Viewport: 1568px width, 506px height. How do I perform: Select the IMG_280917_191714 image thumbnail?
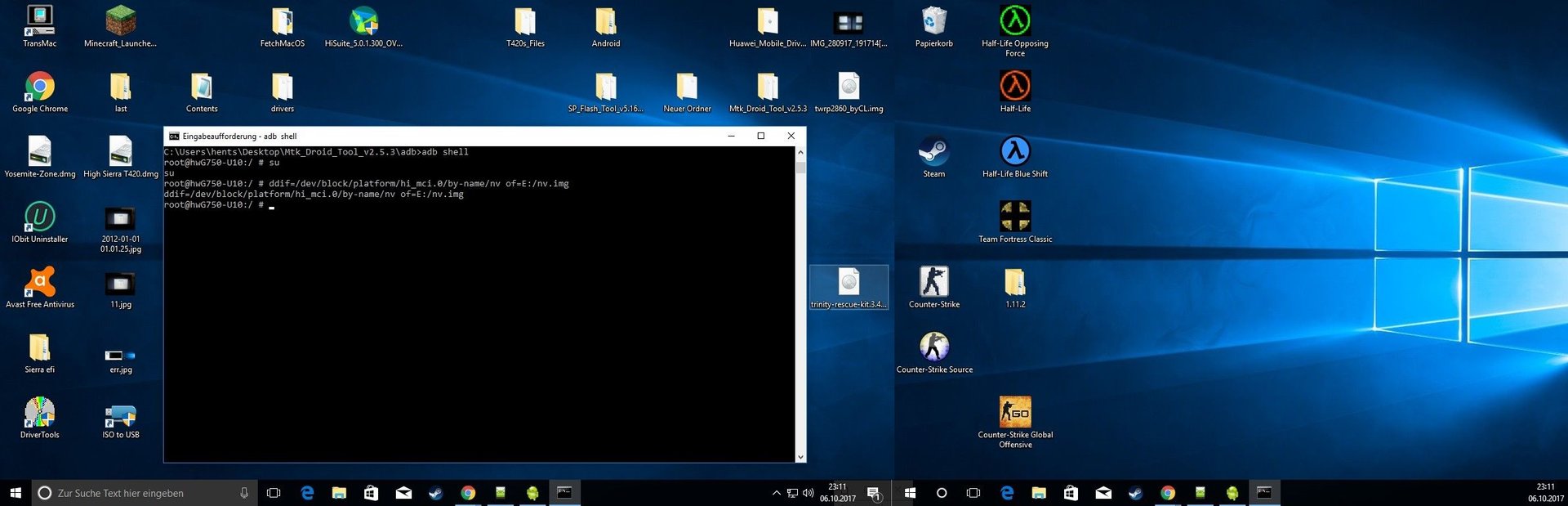(849, 23)
